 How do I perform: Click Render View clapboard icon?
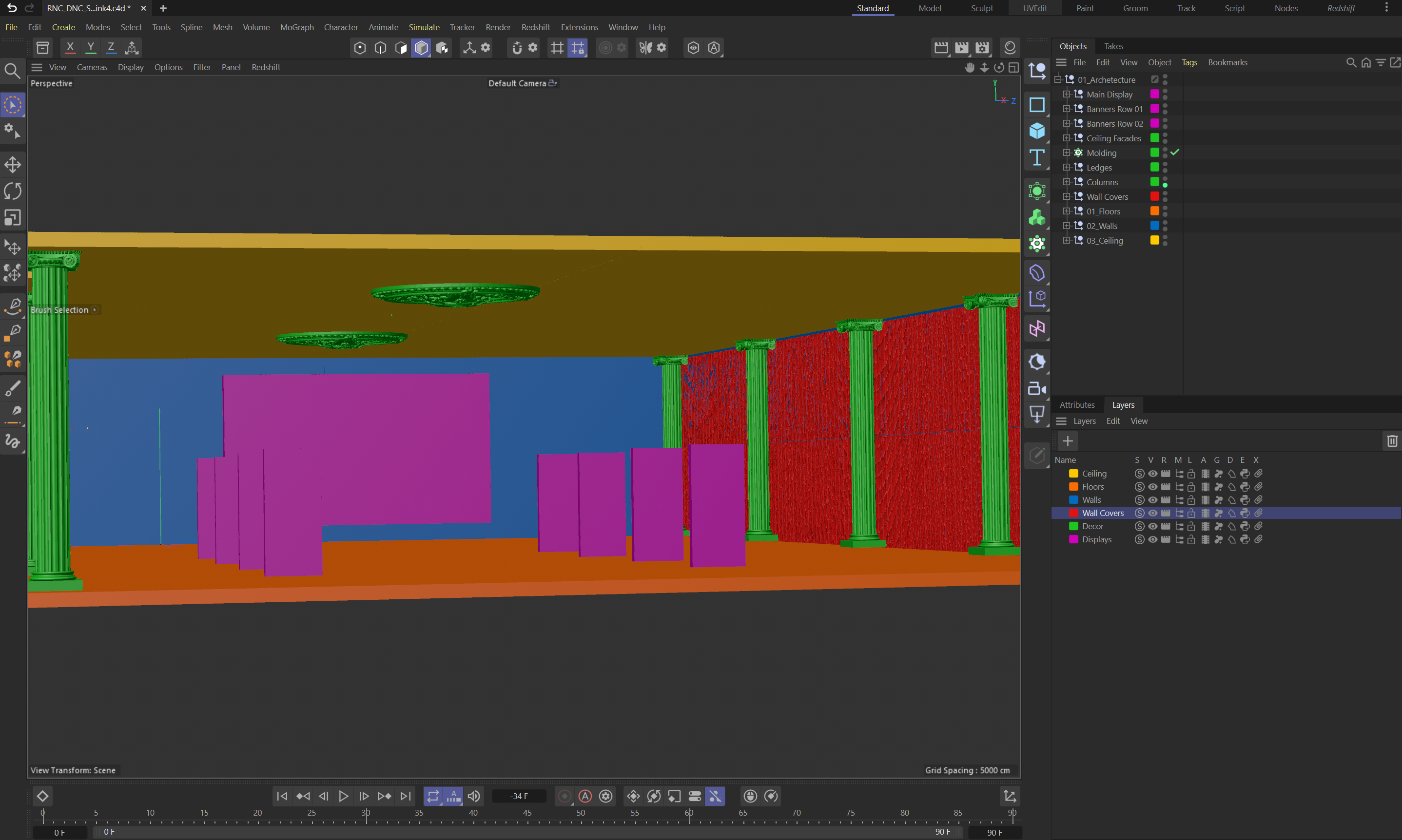[x=941, y=48]
